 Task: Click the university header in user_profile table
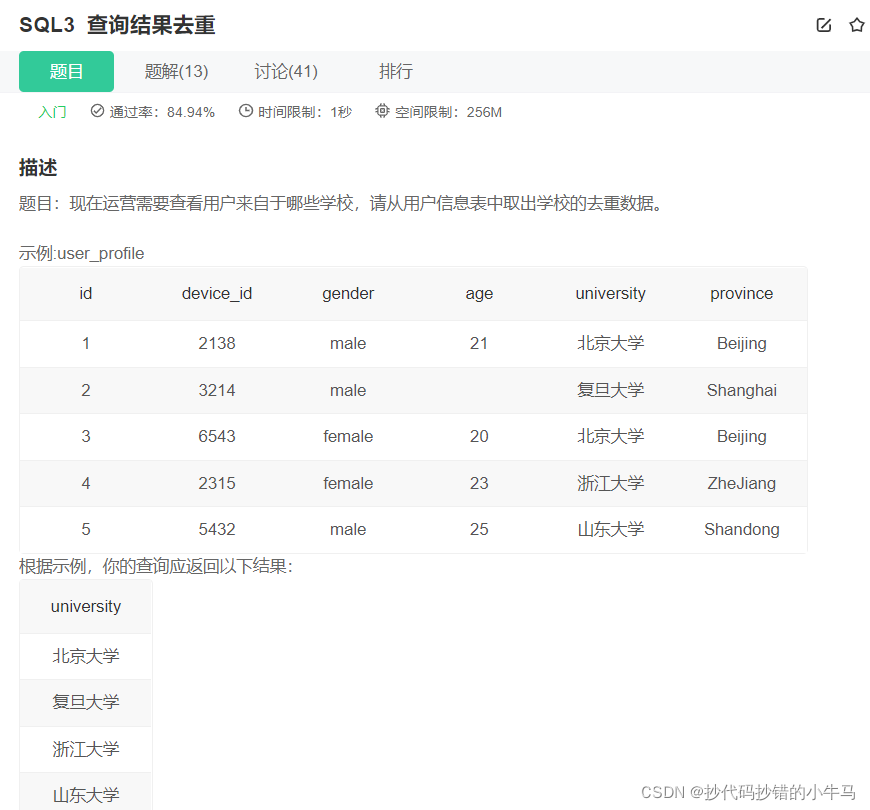[x=610, y=293]
